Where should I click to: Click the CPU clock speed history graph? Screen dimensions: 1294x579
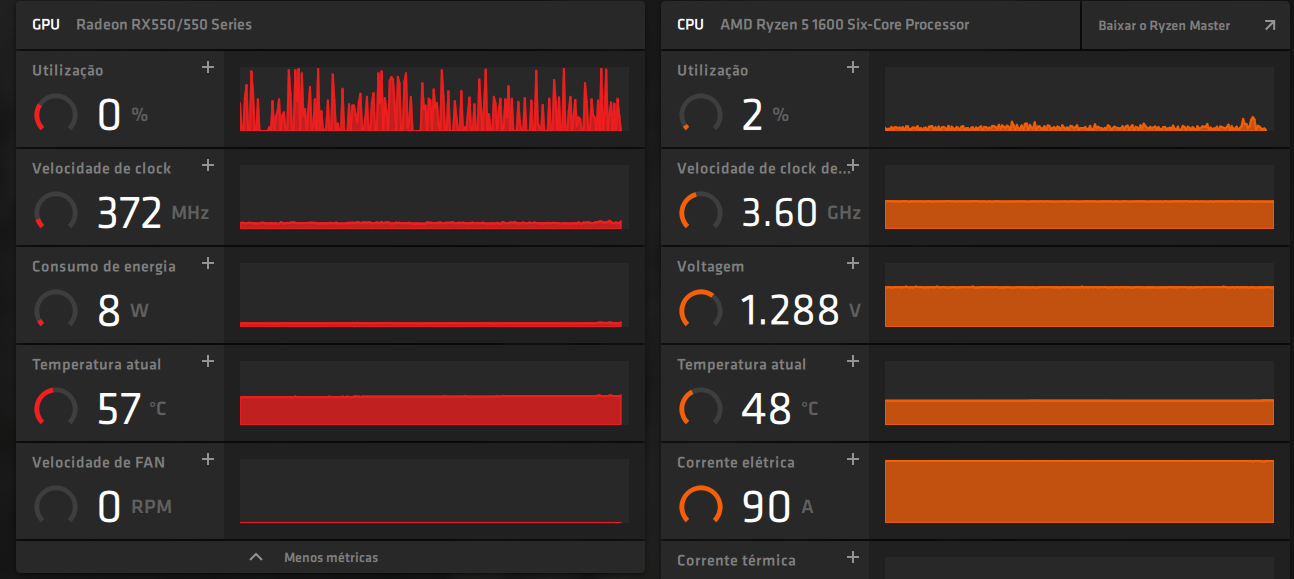[1079, 197]
